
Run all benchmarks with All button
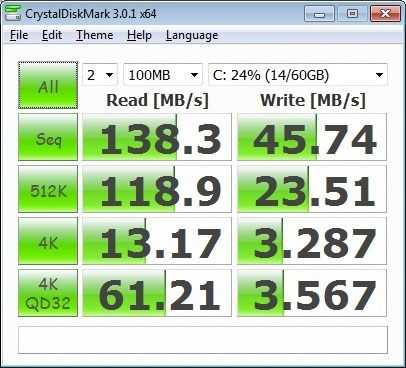pos(48,85)
